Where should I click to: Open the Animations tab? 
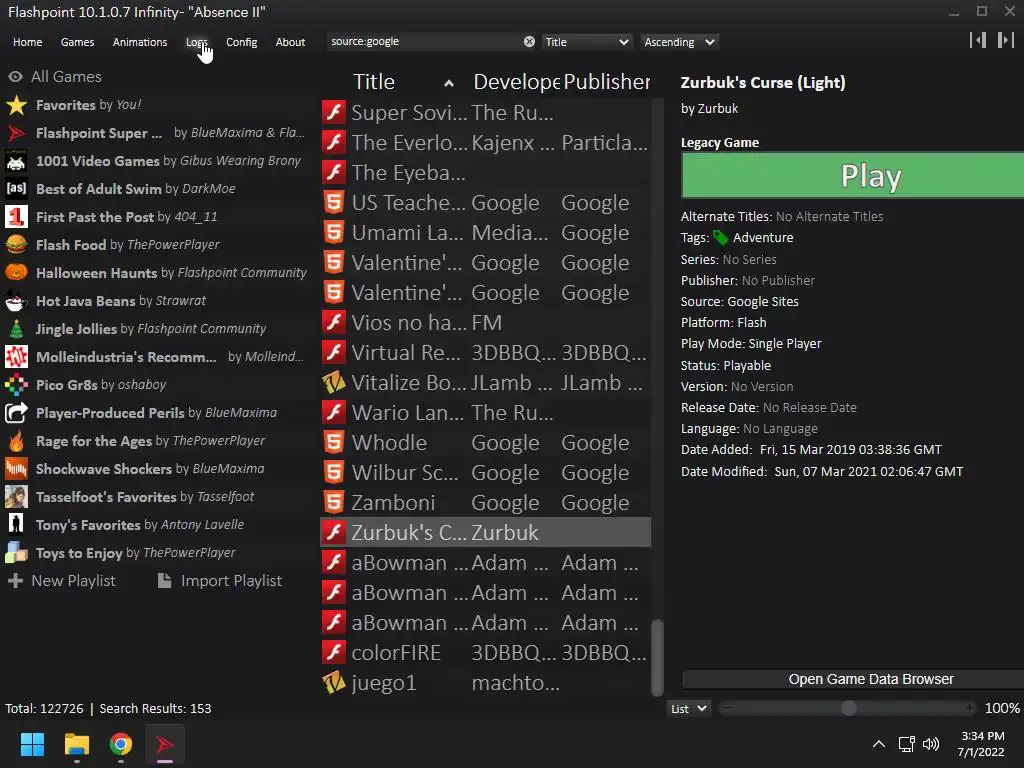pos(140,42)
